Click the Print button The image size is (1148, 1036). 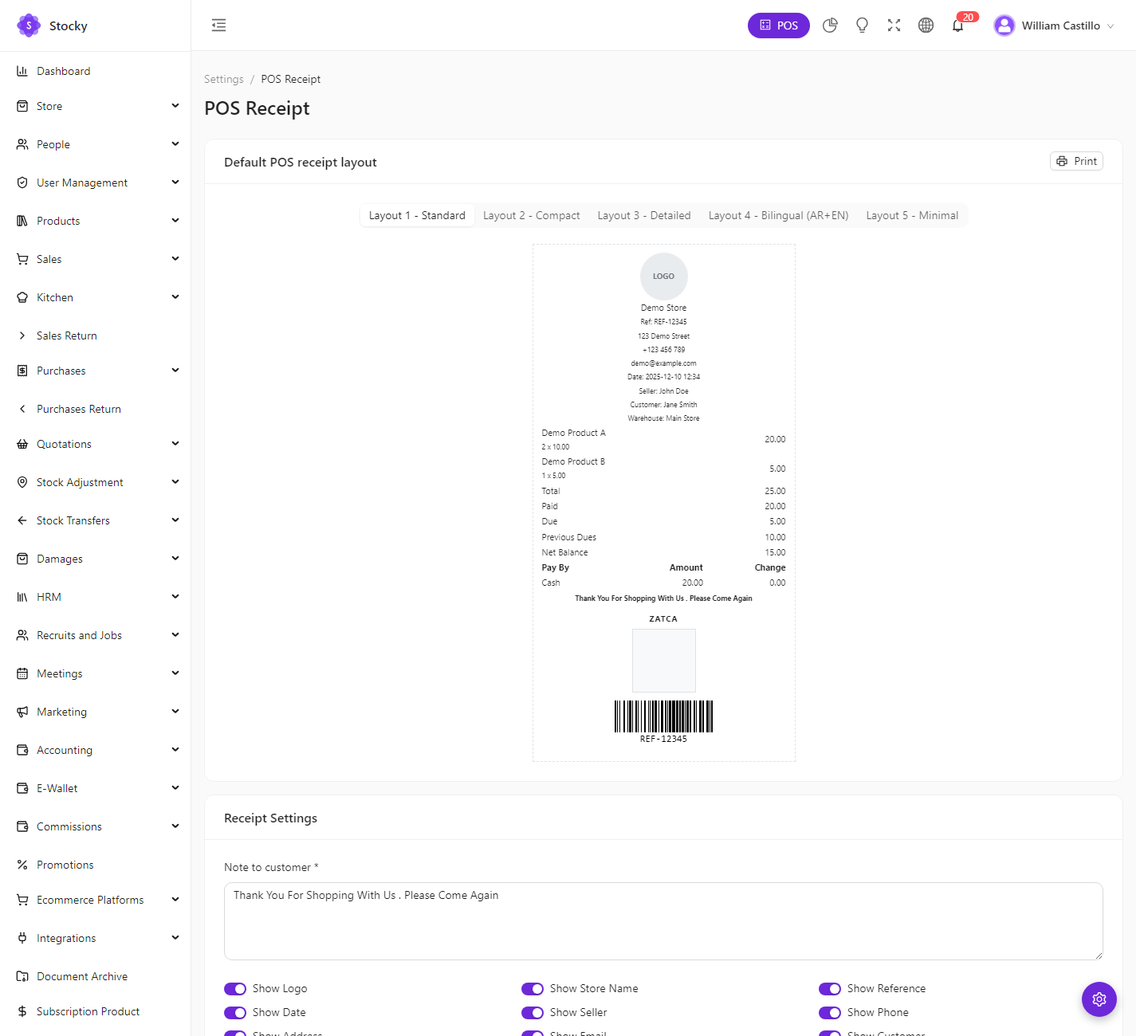pyautogui.click(x=1076, y=161)
